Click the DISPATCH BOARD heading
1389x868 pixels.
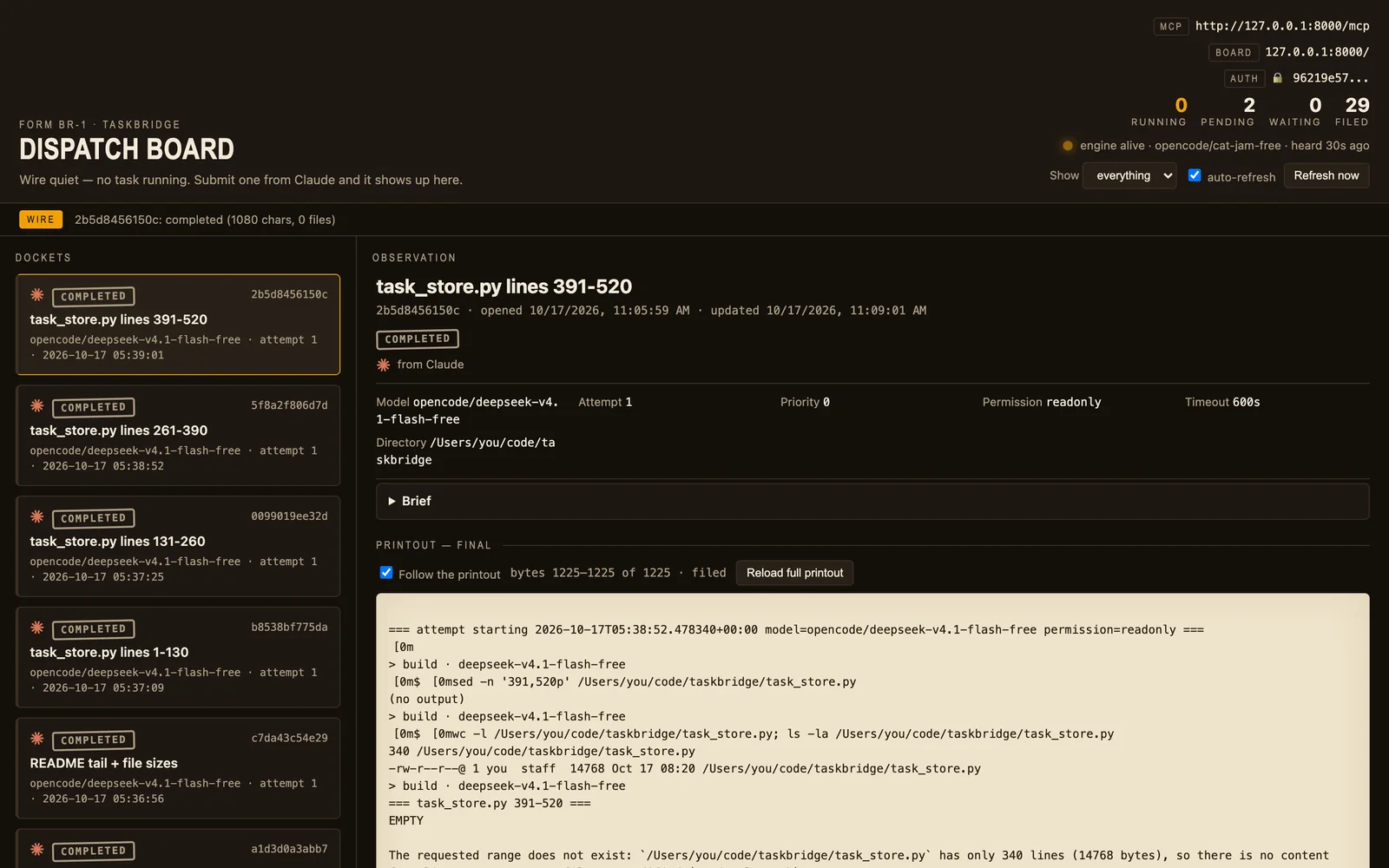[127, 149]
